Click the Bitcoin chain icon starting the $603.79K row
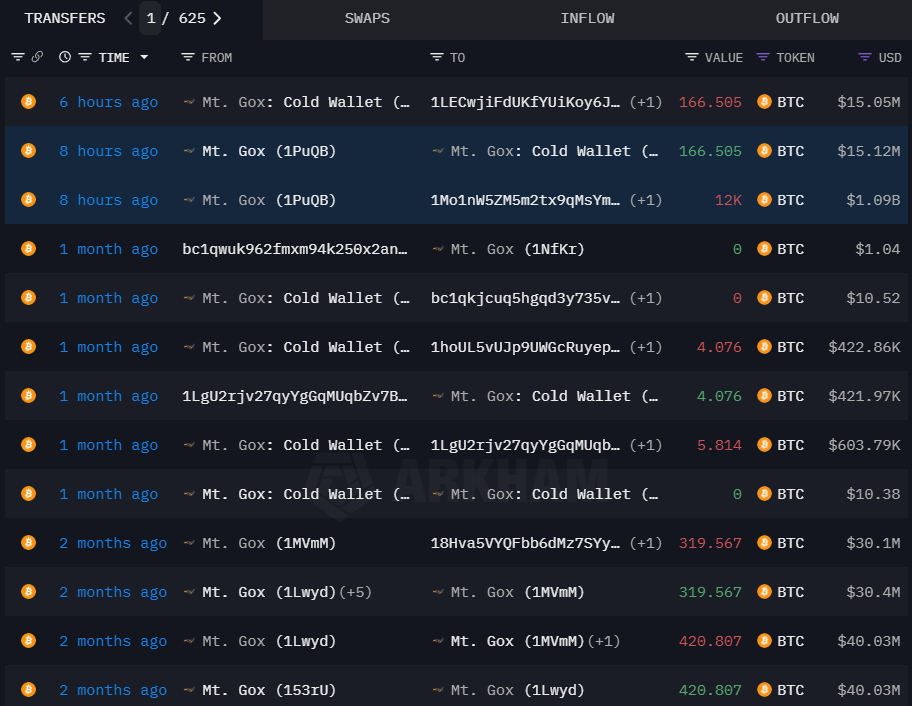The height and width of the screenshot is (706, 912). [28, 445]
